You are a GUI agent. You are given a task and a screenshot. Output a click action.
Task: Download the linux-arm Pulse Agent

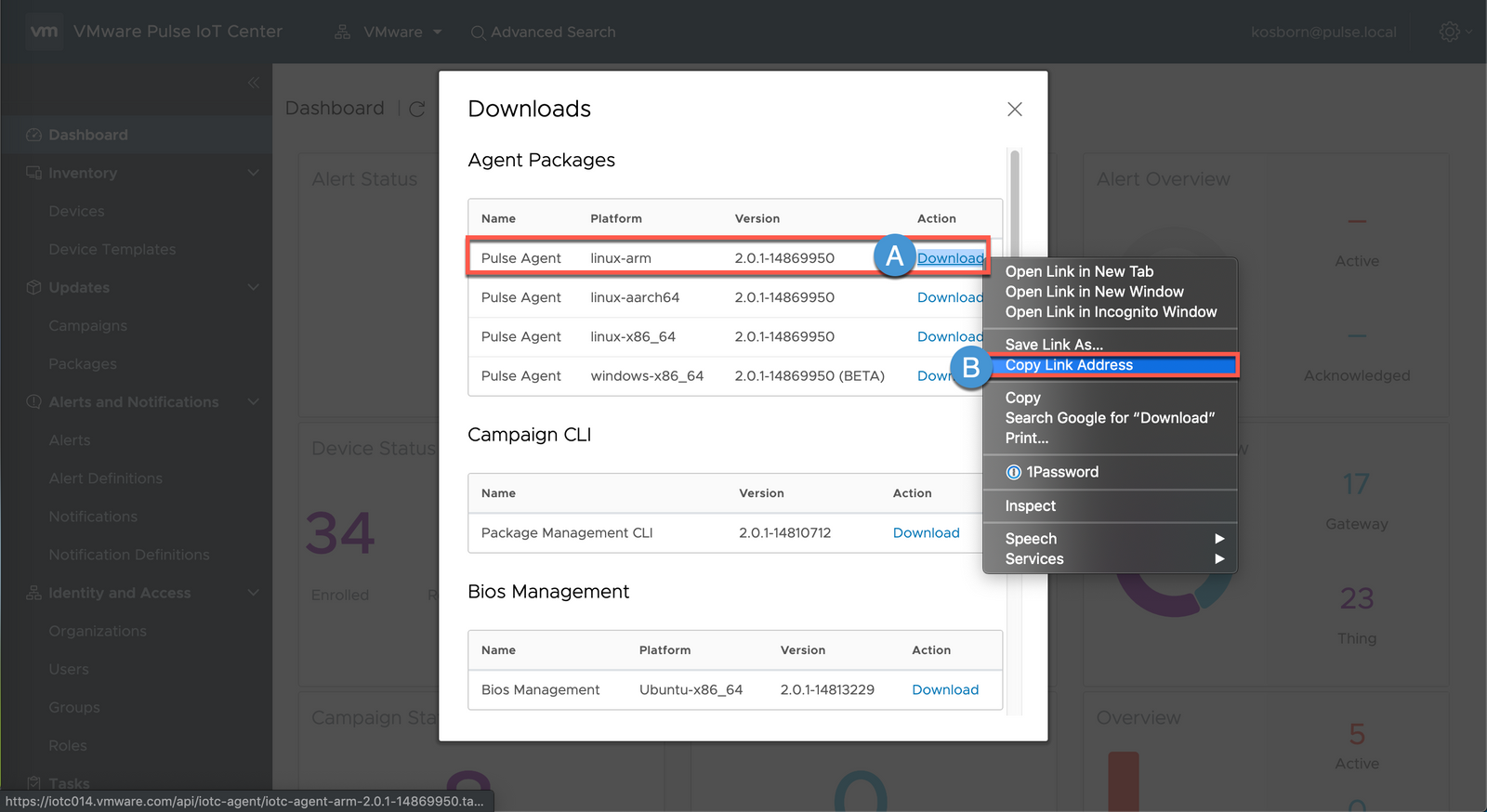point(950,258)
